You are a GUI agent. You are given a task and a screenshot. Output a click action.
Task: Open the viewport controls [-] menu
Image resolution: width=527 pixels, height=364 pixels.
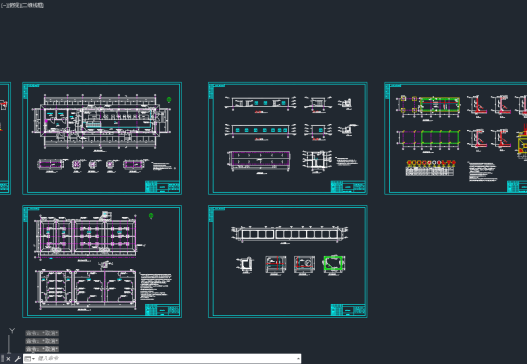[3, 5]
